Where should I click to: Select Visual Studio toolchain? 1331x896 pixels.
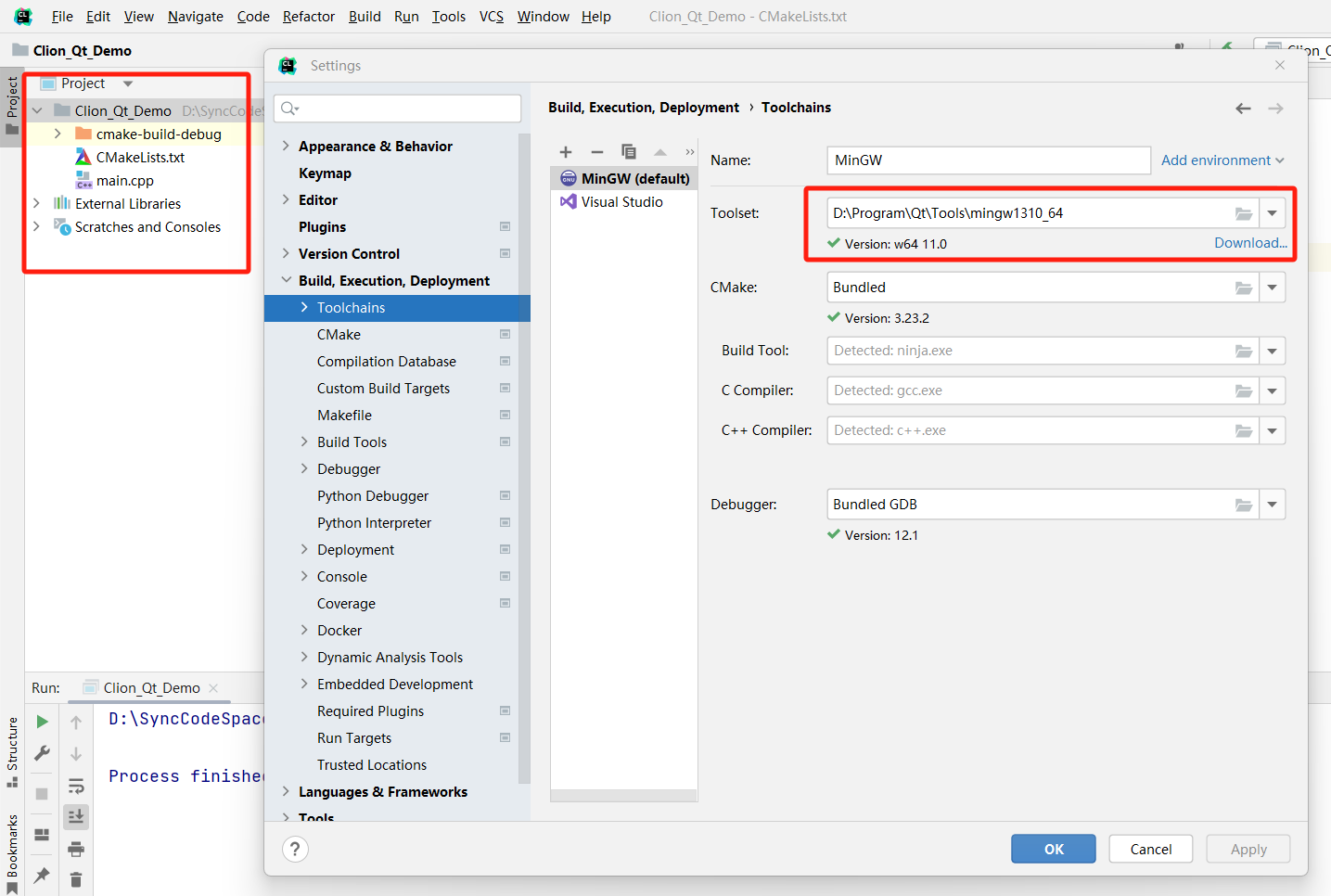tap(622, 201)
